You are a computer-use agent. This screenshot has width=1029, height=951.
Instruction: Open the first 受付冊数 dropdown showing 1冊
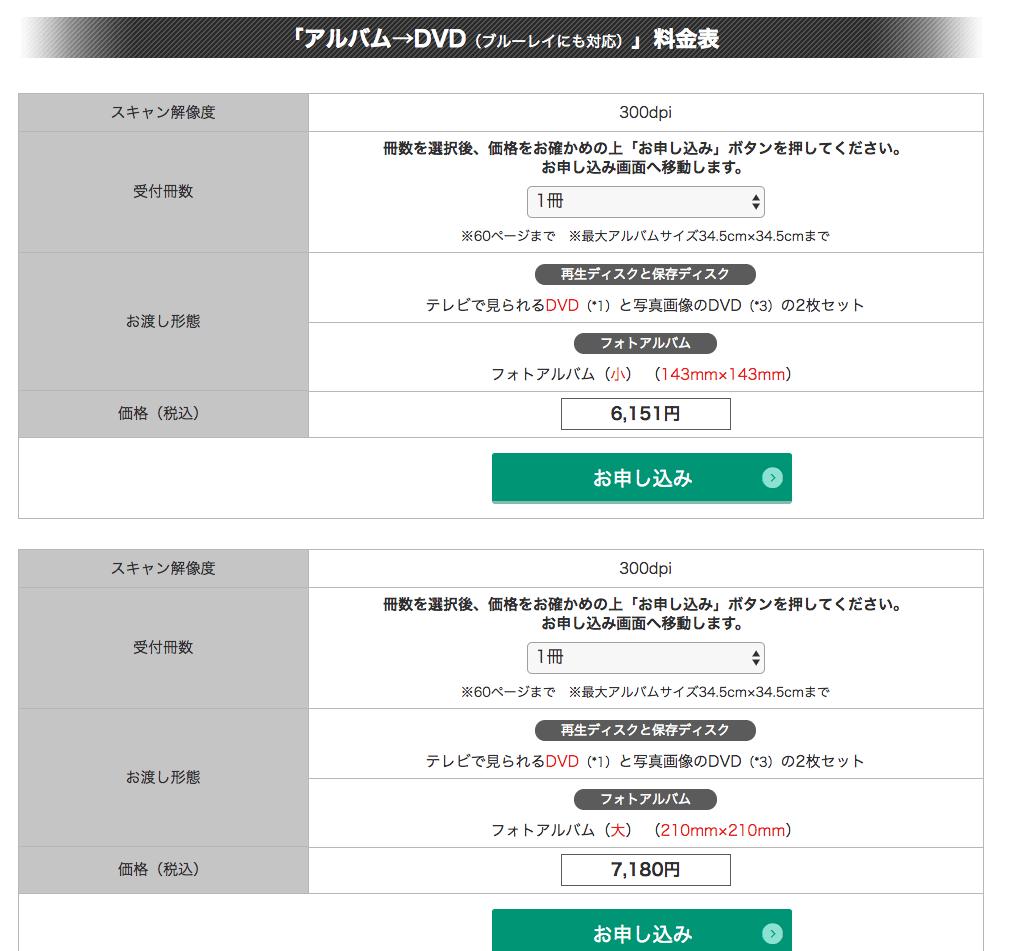645,201
